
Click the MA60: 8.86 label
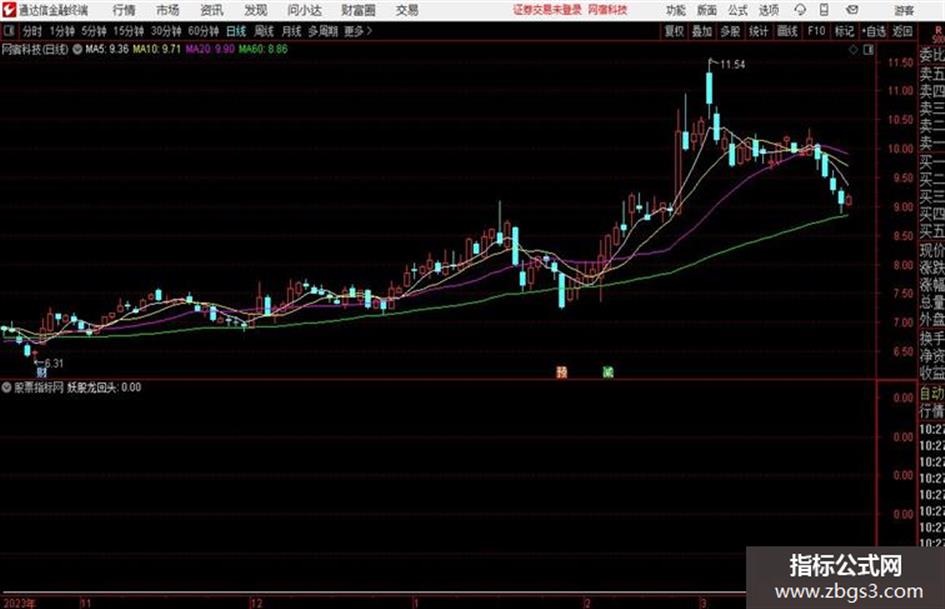(263, 49)
